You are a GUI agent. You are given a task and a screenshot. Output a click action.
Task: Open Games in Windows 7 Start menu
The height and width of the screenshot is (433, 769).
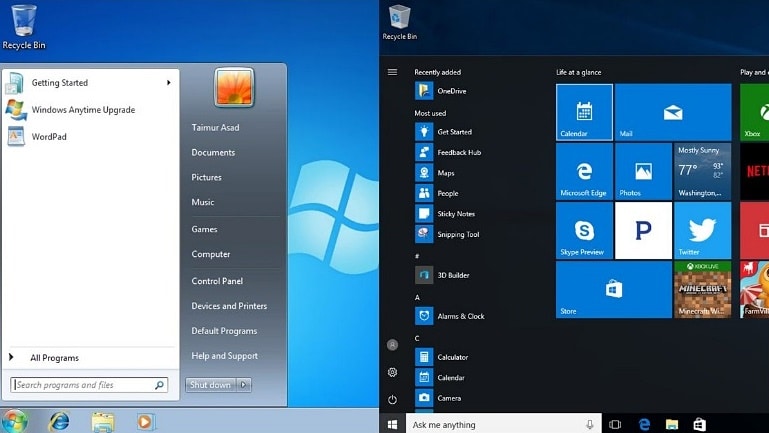point(204,229)
